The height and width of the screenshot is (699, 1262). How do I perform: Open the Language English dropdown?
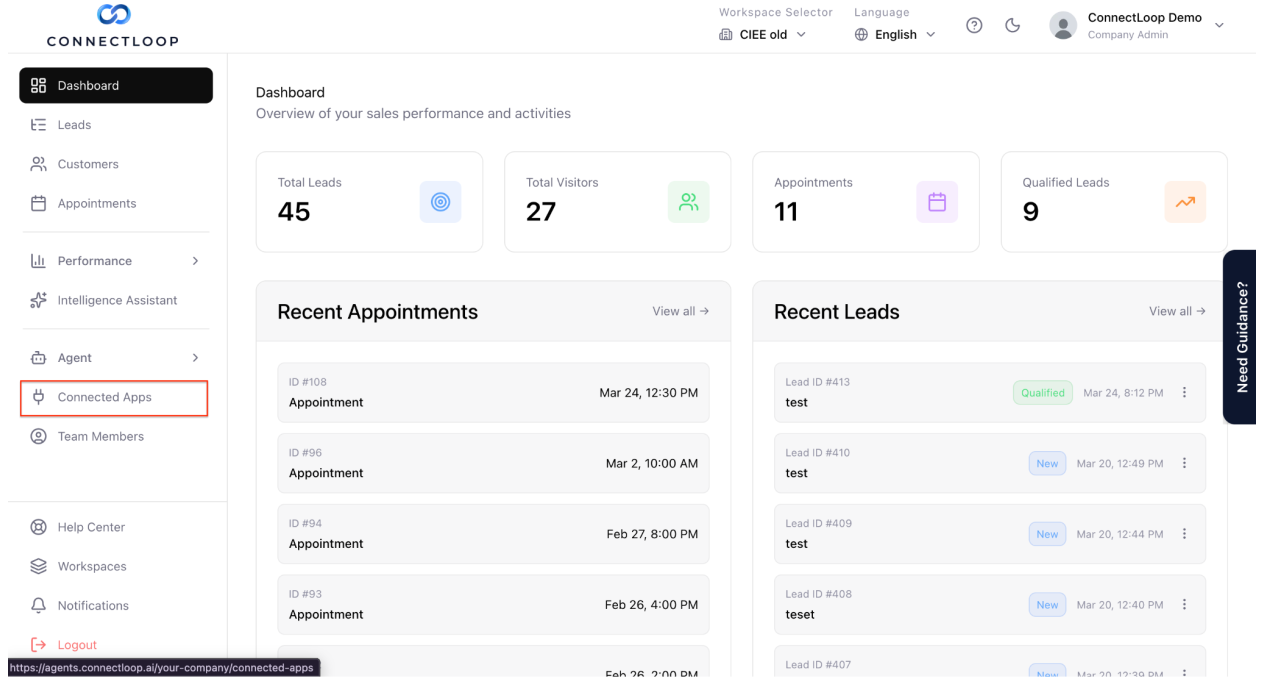click(895, 34)
